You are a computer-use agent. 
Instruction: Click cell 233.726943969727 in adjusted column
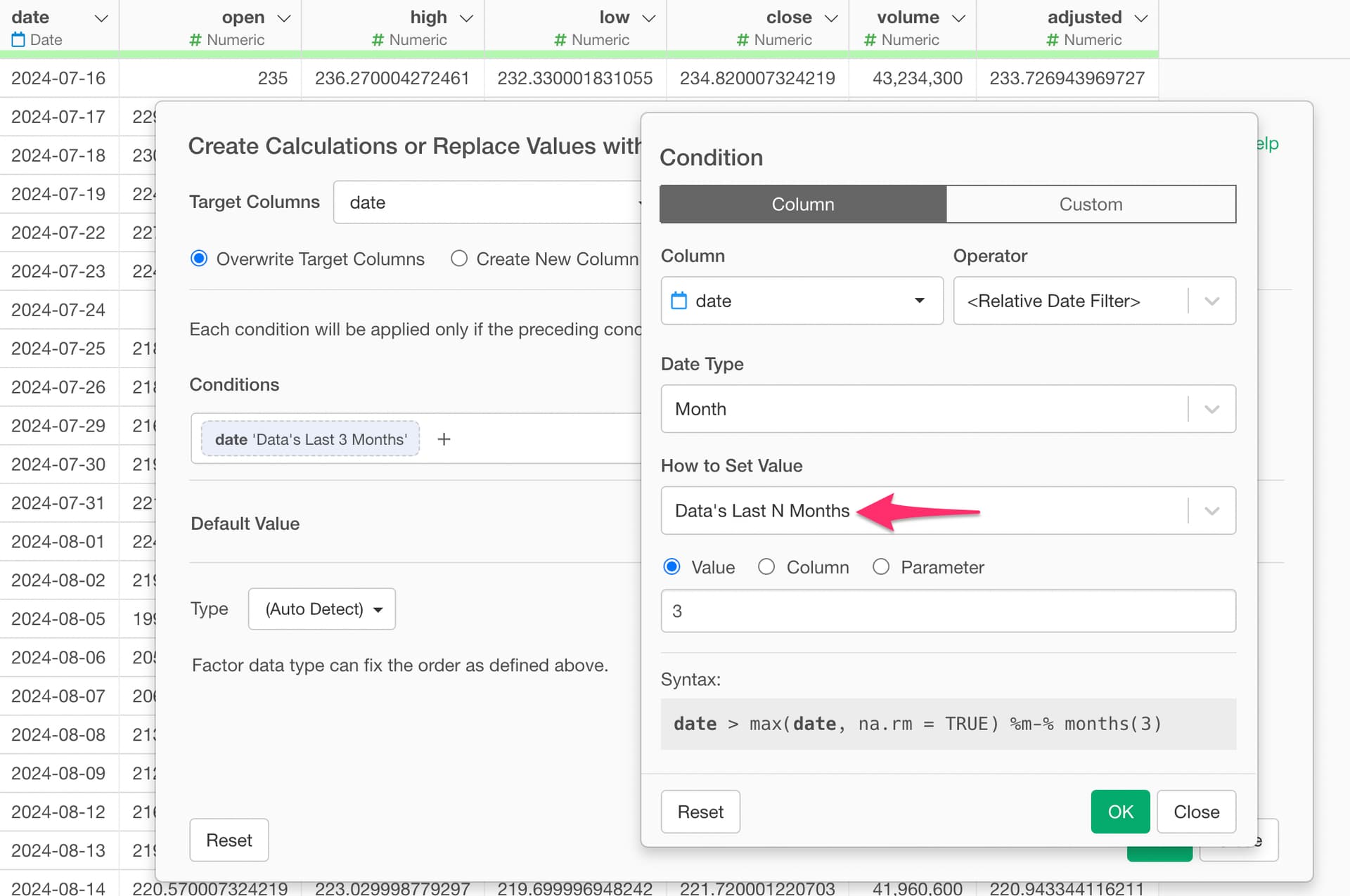tap(1067, 78)
